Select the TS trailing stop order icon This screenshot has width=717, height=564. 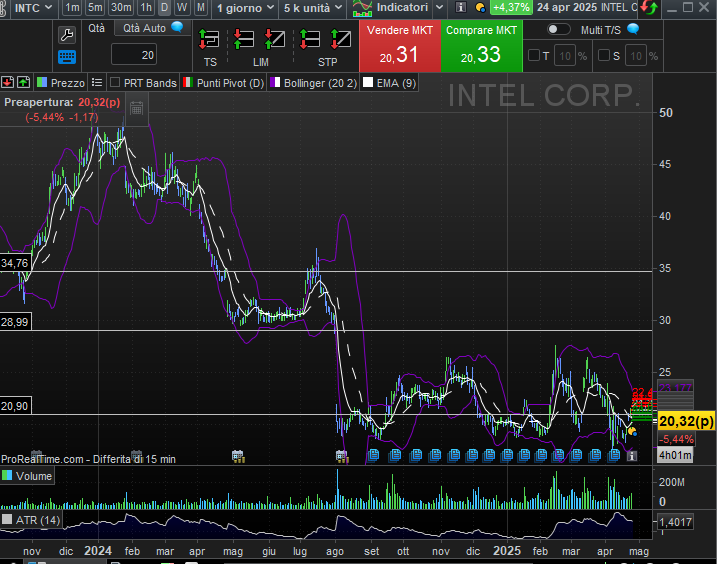(209, 40)
